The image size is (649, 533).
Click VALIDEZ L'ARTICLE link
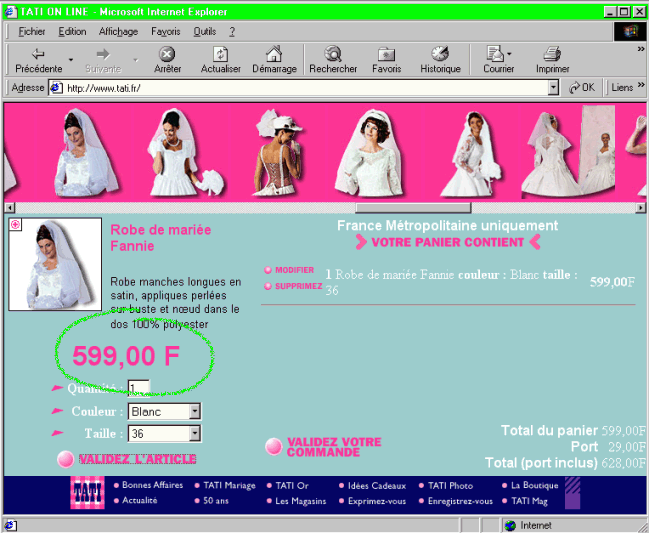[137, 459]
